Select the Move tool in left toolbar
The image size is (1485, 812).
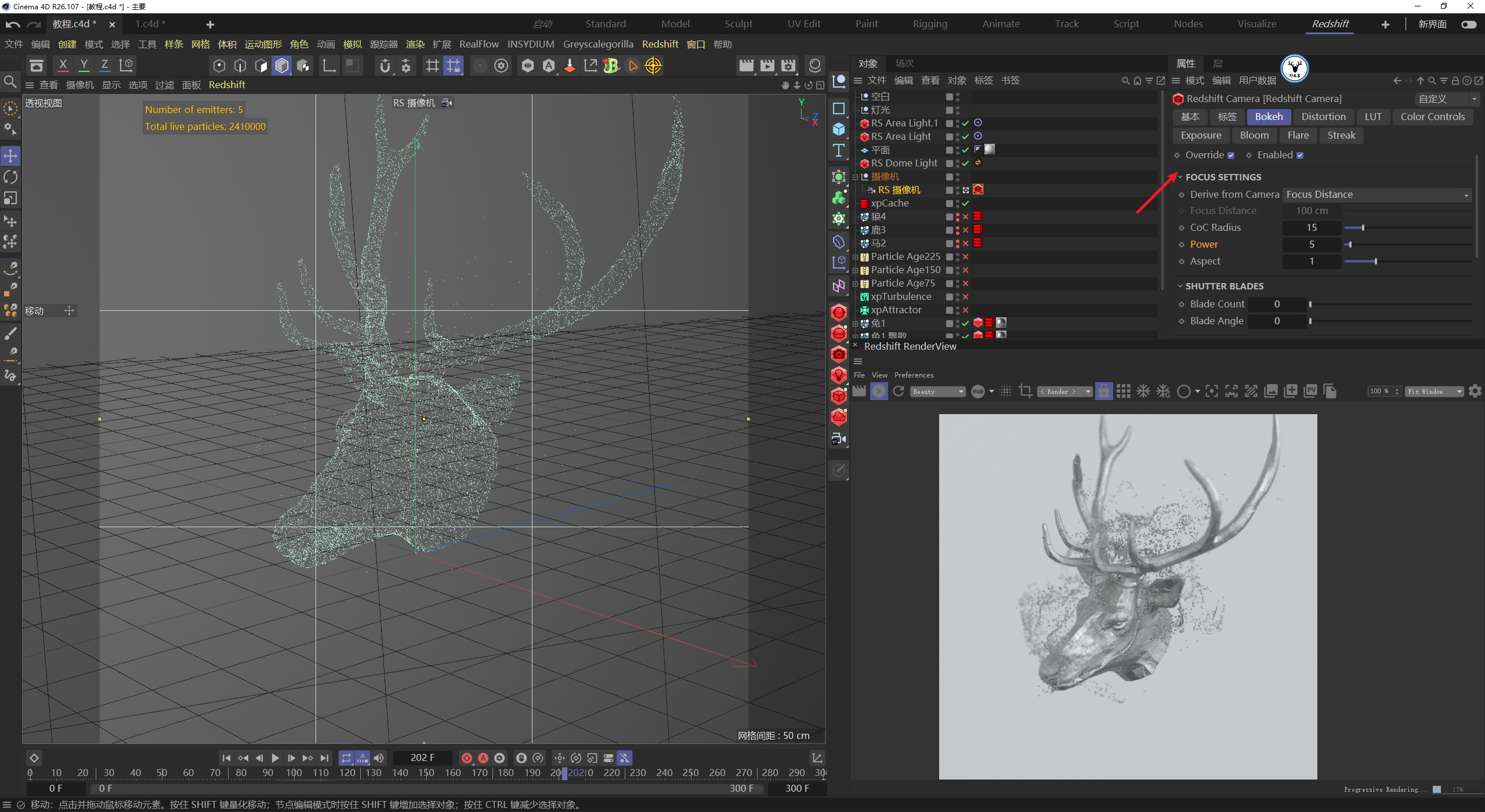[10, 155]
